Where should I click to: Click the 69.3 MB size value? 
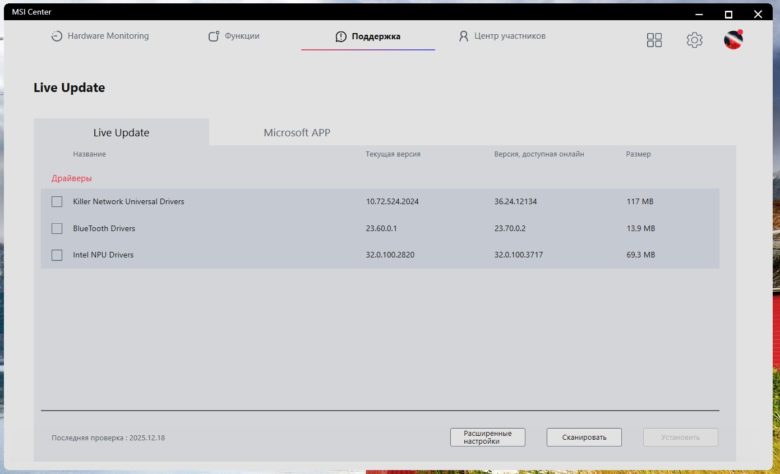click(x=641, y=255)
